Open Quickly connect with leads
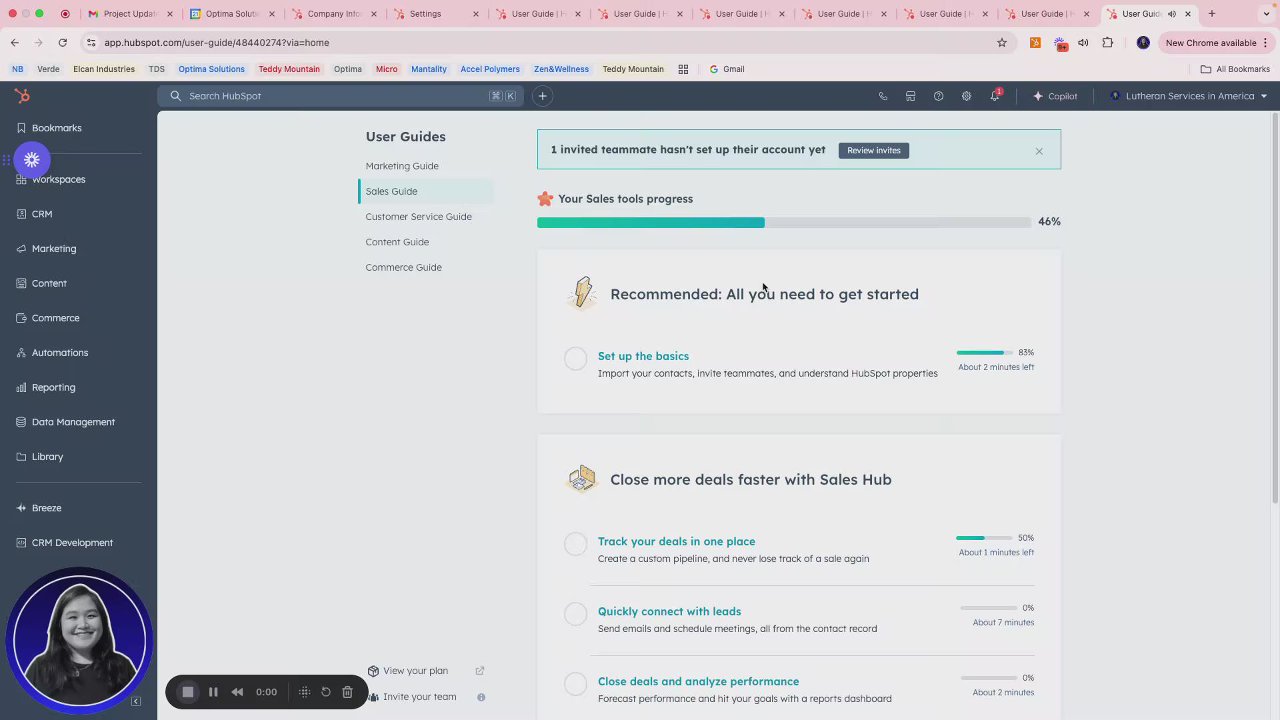Viewport: 1280px width, 720px height. 669,611
